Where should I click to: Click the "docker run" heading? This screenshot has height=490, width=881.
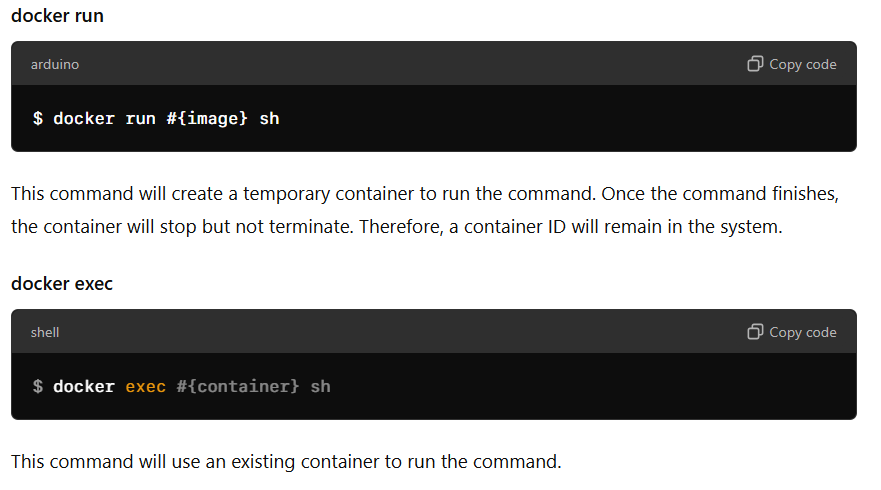click(57, 16)
